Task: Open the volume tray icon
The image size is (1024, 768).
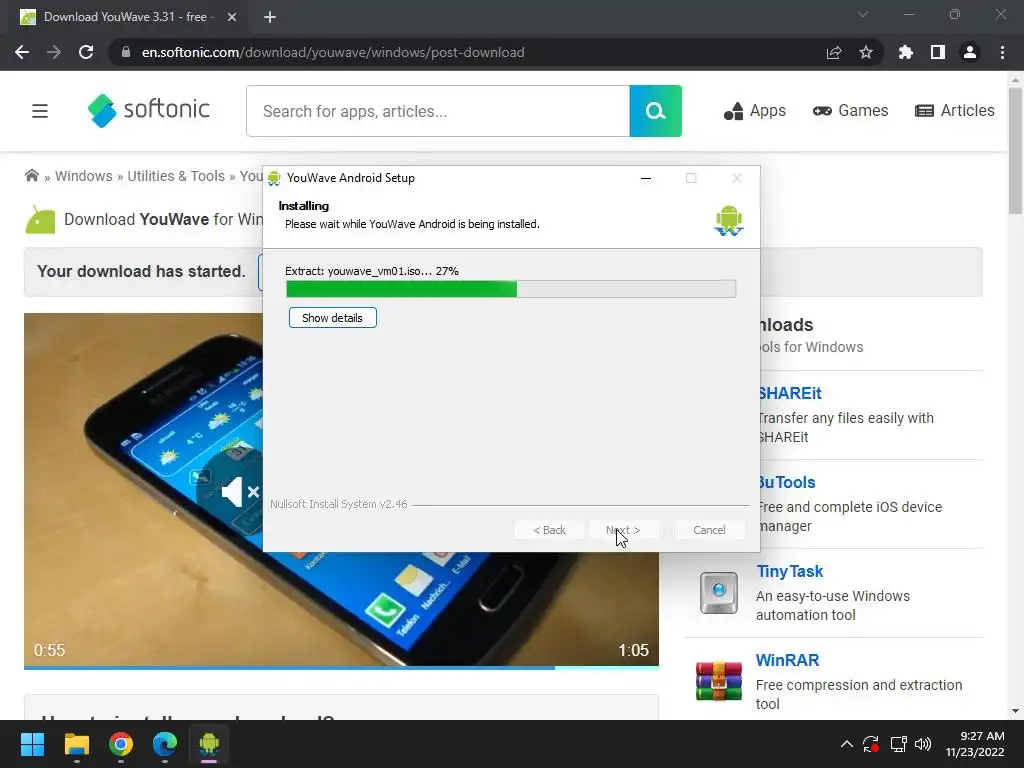Action: point(923,744)
